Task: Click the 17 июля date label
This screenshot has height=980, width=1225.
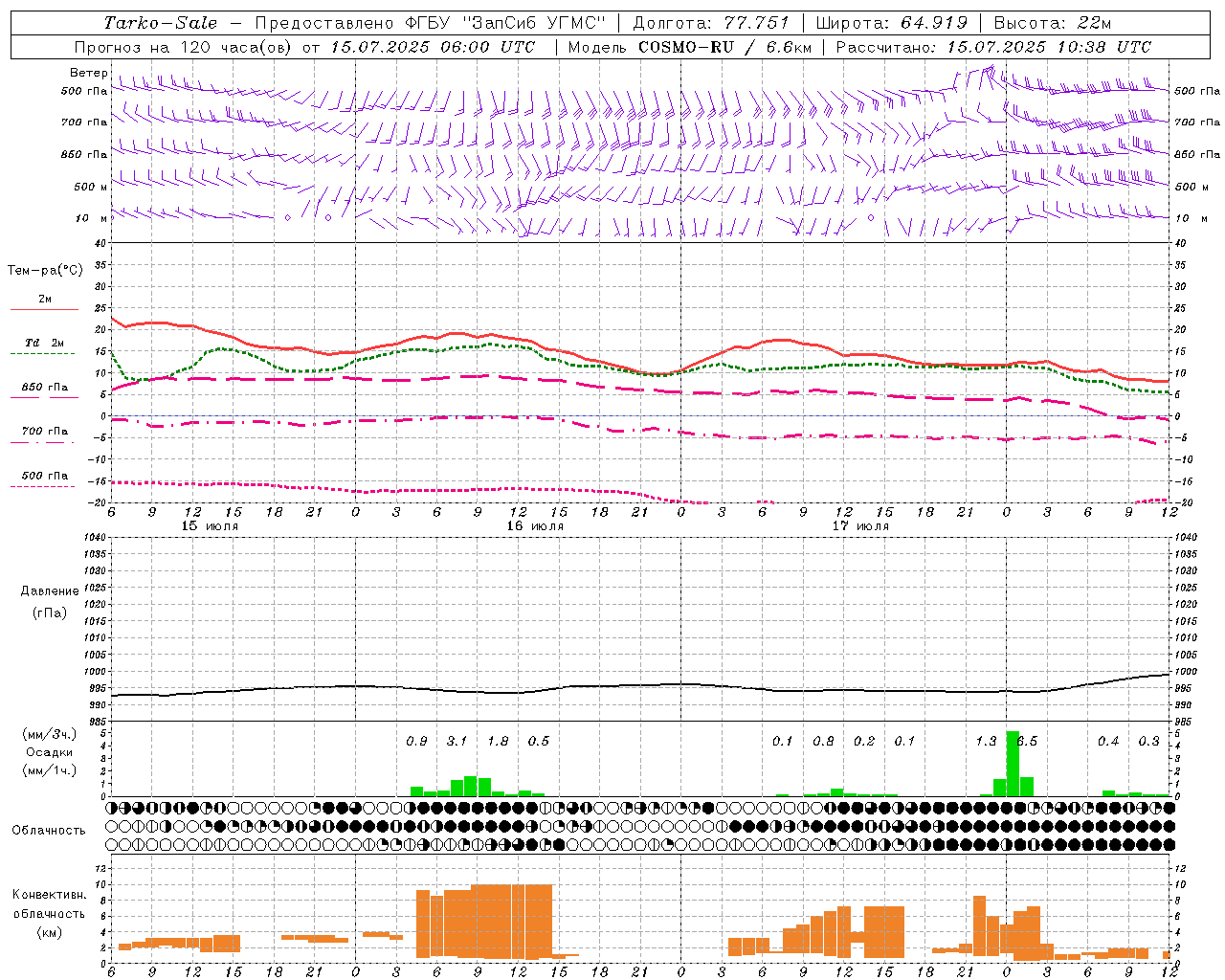Action: (860, 525)
